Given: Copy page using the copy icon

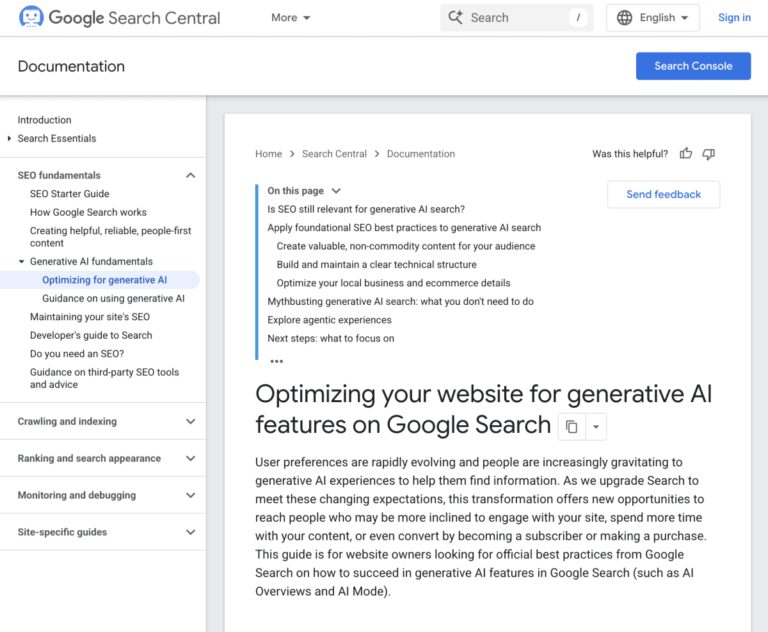Looking at the screenshot, I should 572,427.
